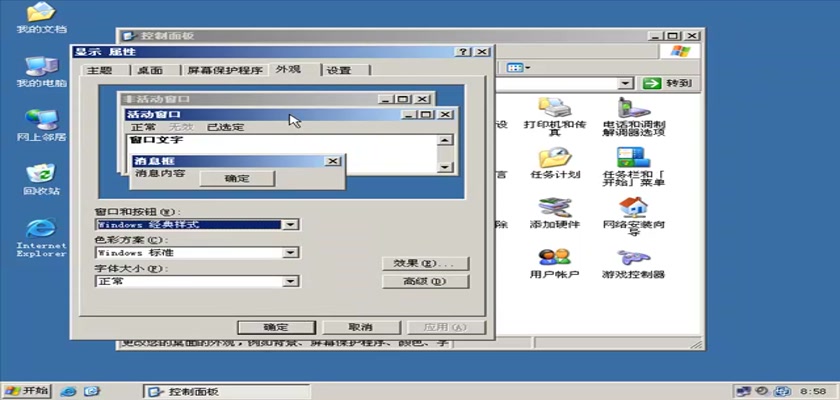Viewport: 840px width, 400px height.
Task: Click the help question mark button in dialog
Action: coord(463,52)
